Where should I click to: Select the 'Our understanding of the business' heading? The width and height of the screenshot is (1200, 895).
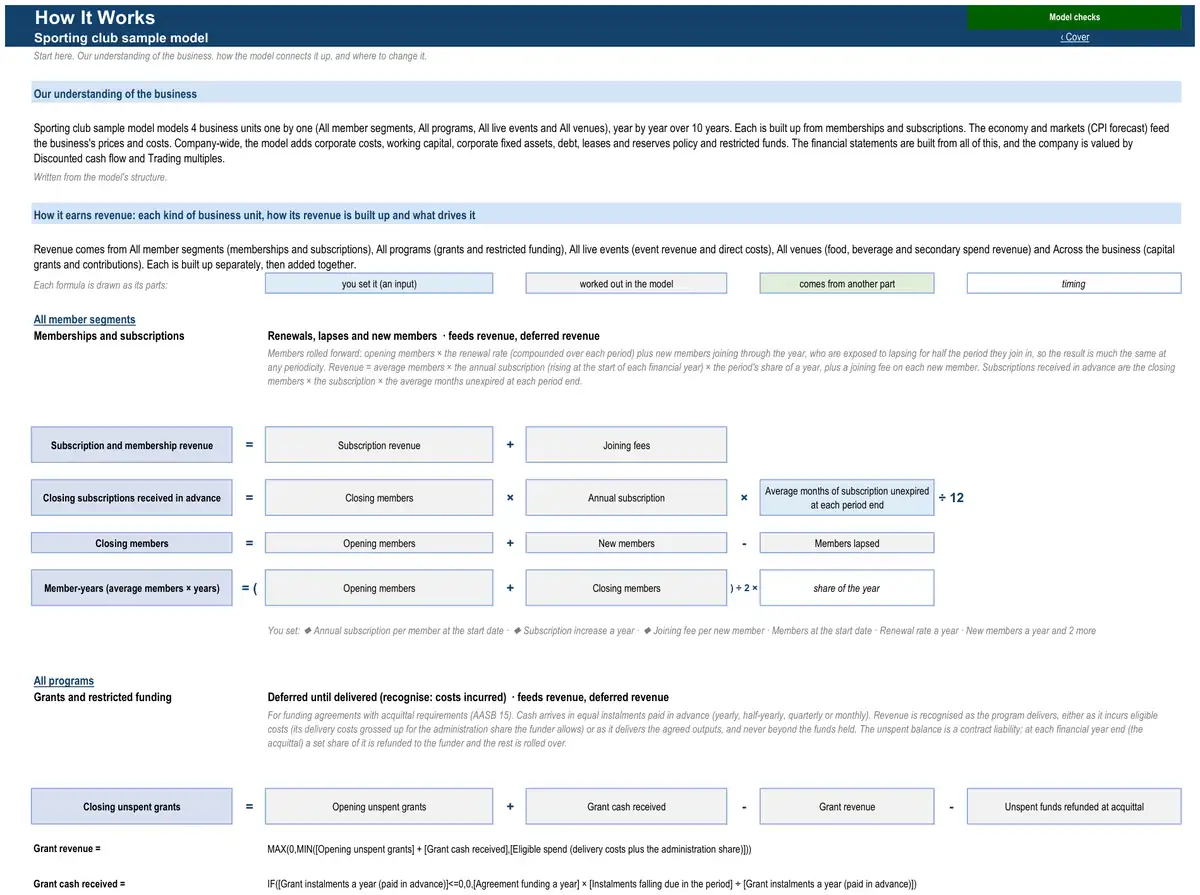pyautogui.click(x=115, y=94)
